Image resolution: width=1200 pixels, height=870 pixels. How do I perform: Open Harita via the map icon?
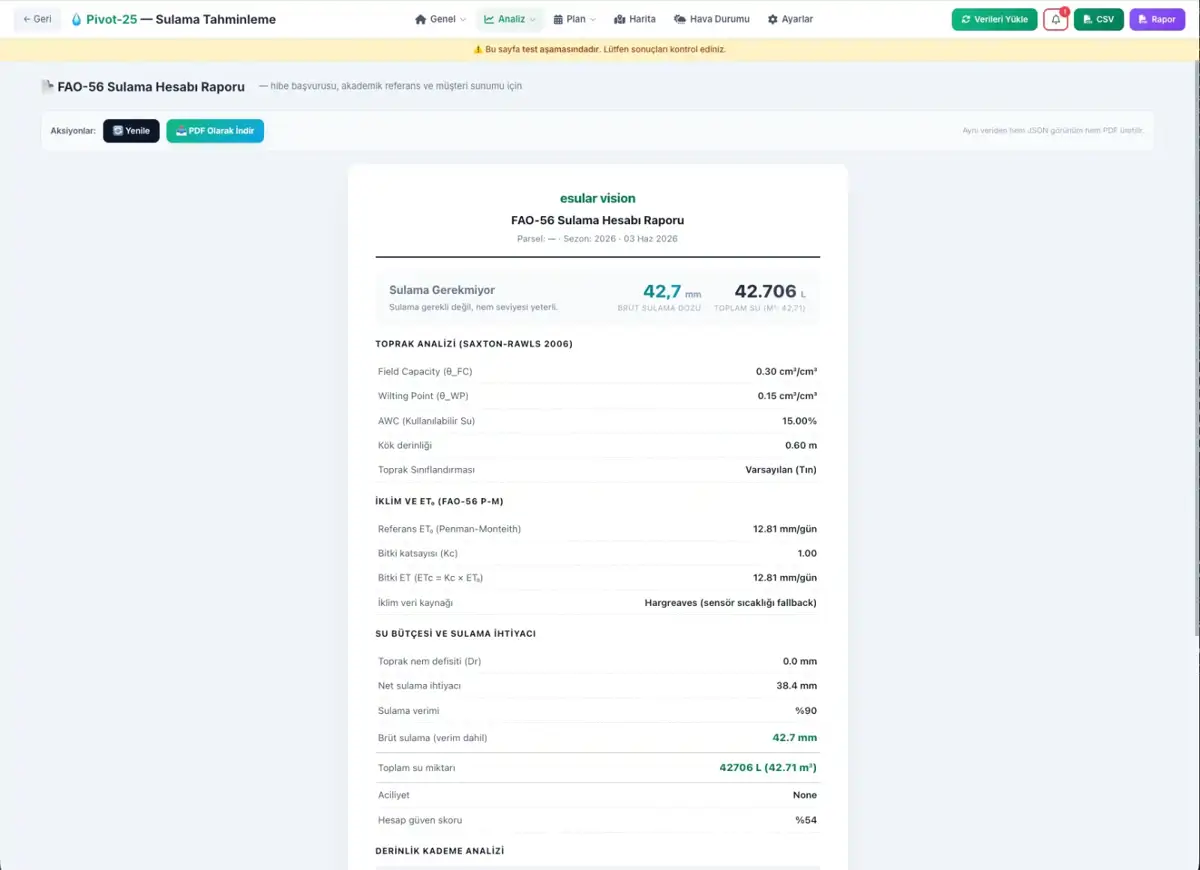(x=619, y=19)
